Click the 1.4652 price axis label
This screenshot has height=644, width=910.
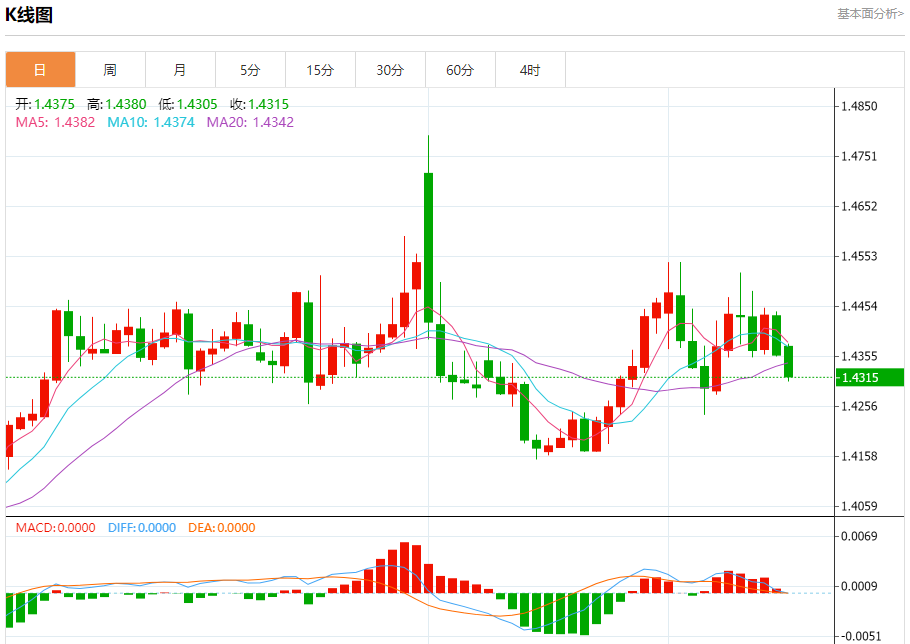(860, 207)
